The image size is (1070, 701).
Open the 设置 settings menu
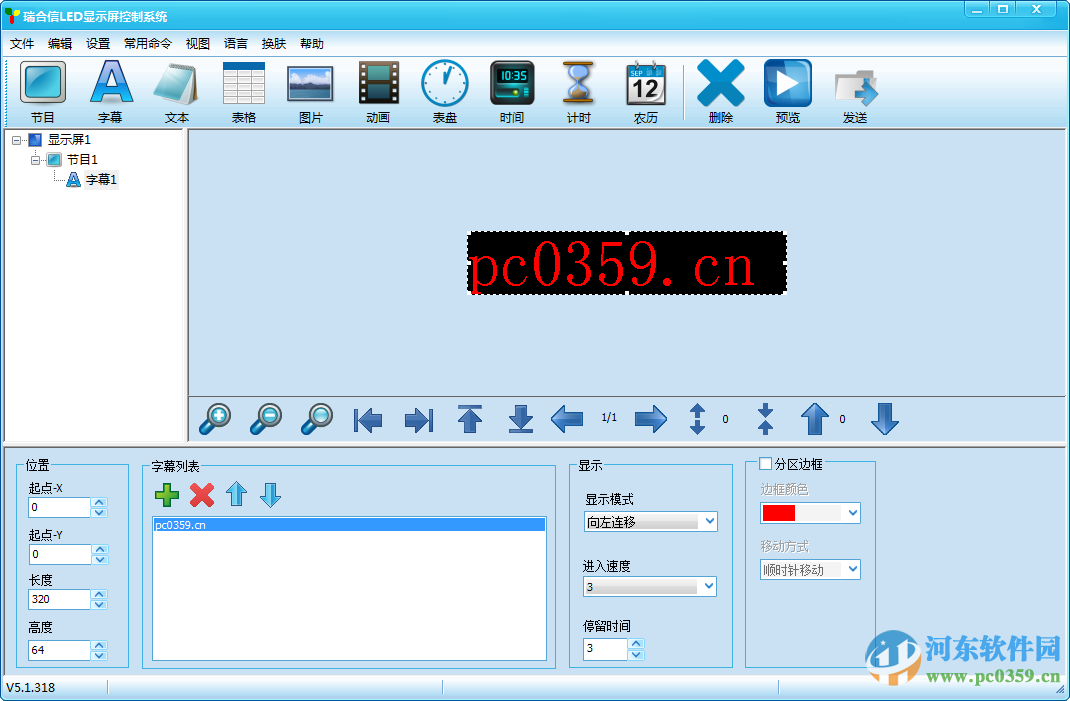click(x=97, y=43)
